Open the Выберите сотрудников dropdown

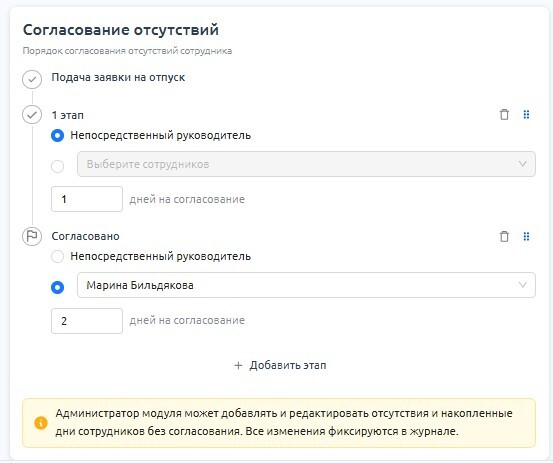click(x=306, y=164)
